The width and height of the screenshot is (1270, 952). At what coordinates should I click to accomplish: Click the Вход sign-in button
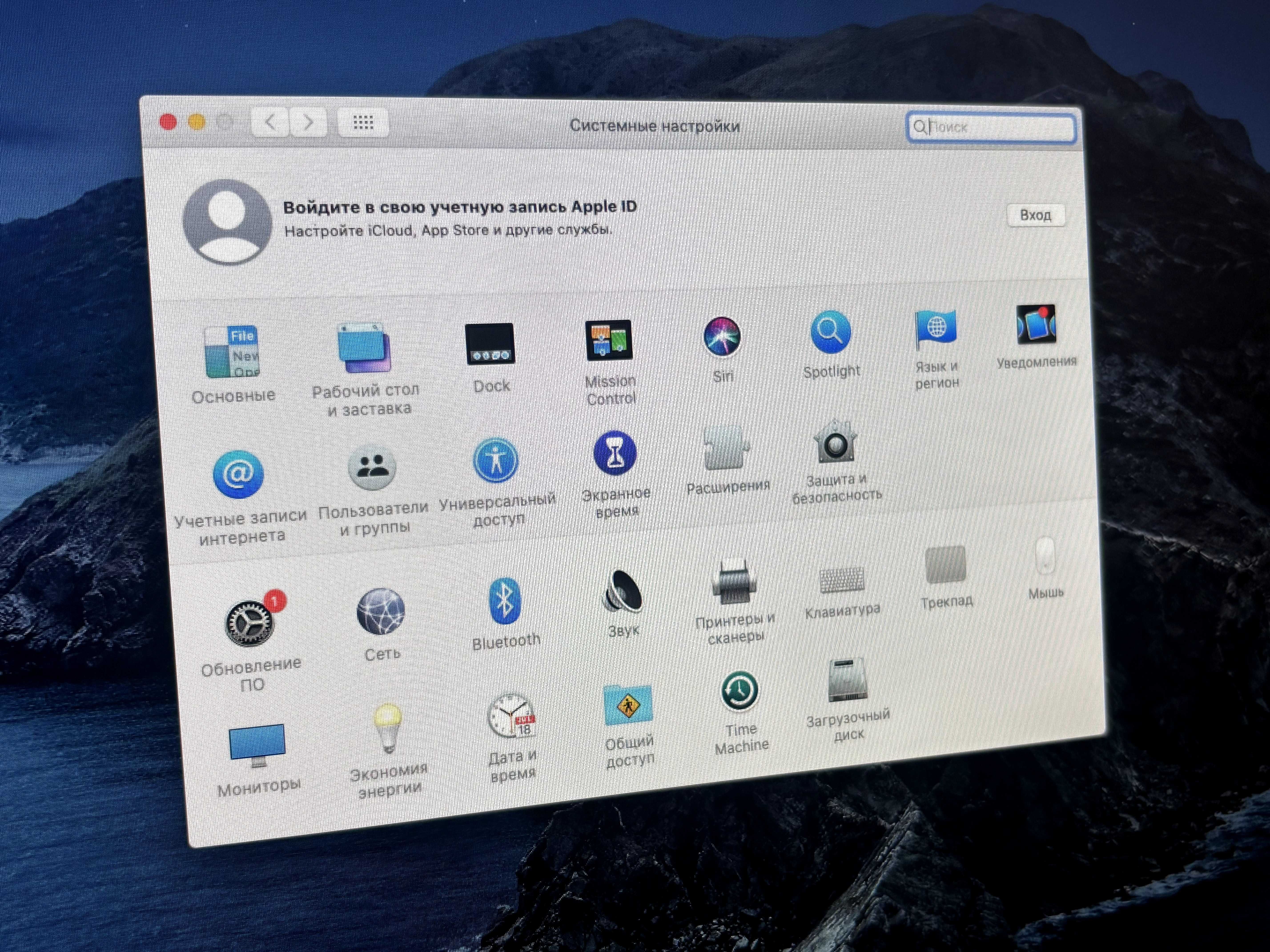point(1036,215)
